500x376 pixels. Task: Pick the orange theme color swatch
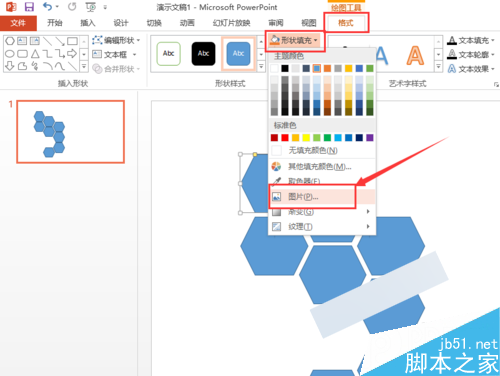[x=327, y=68]
